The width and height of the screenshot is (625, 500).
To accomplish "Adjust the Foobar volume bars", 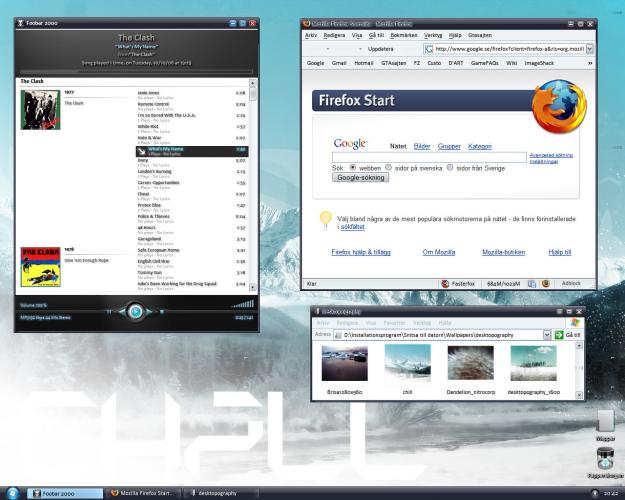I will click(243, 302).
